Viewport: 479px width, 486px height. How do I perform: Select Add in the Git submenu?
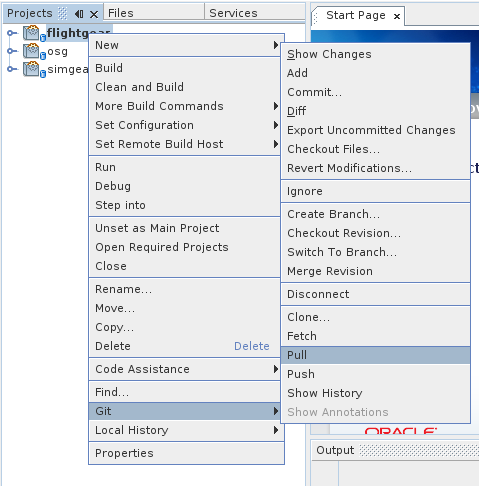tap(376, 73)
